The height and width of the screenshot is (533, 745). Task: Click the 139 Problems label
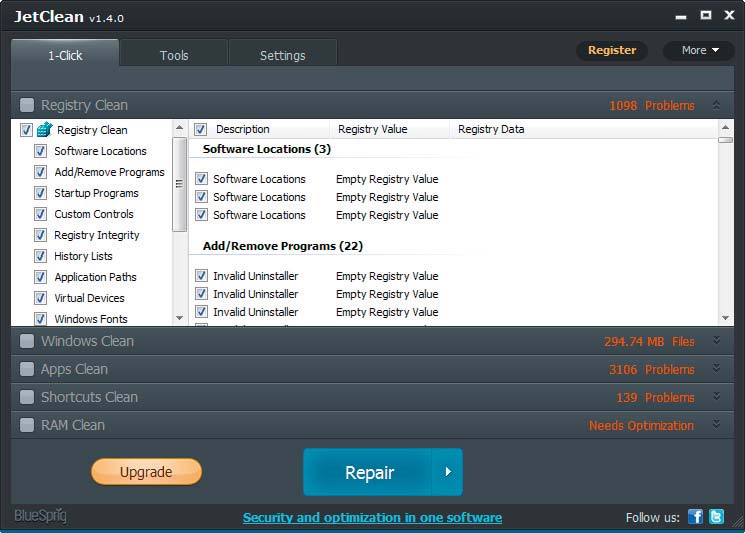(x=655, y=398)
